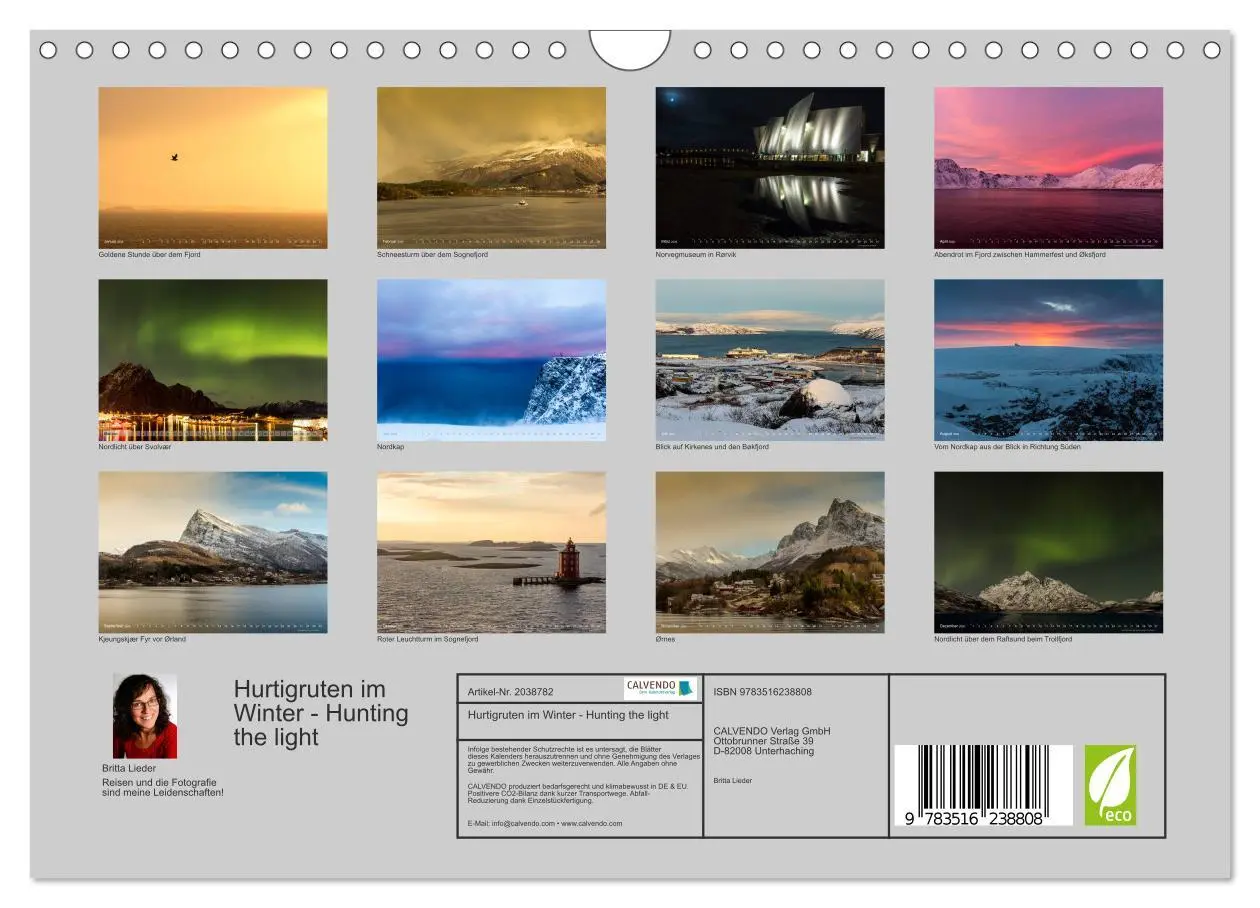Click the 'Goldene Stunde über dem Fjord' photo
Image resolution: width=1260 pixels, height=908 pixels.
click(212, 168)
